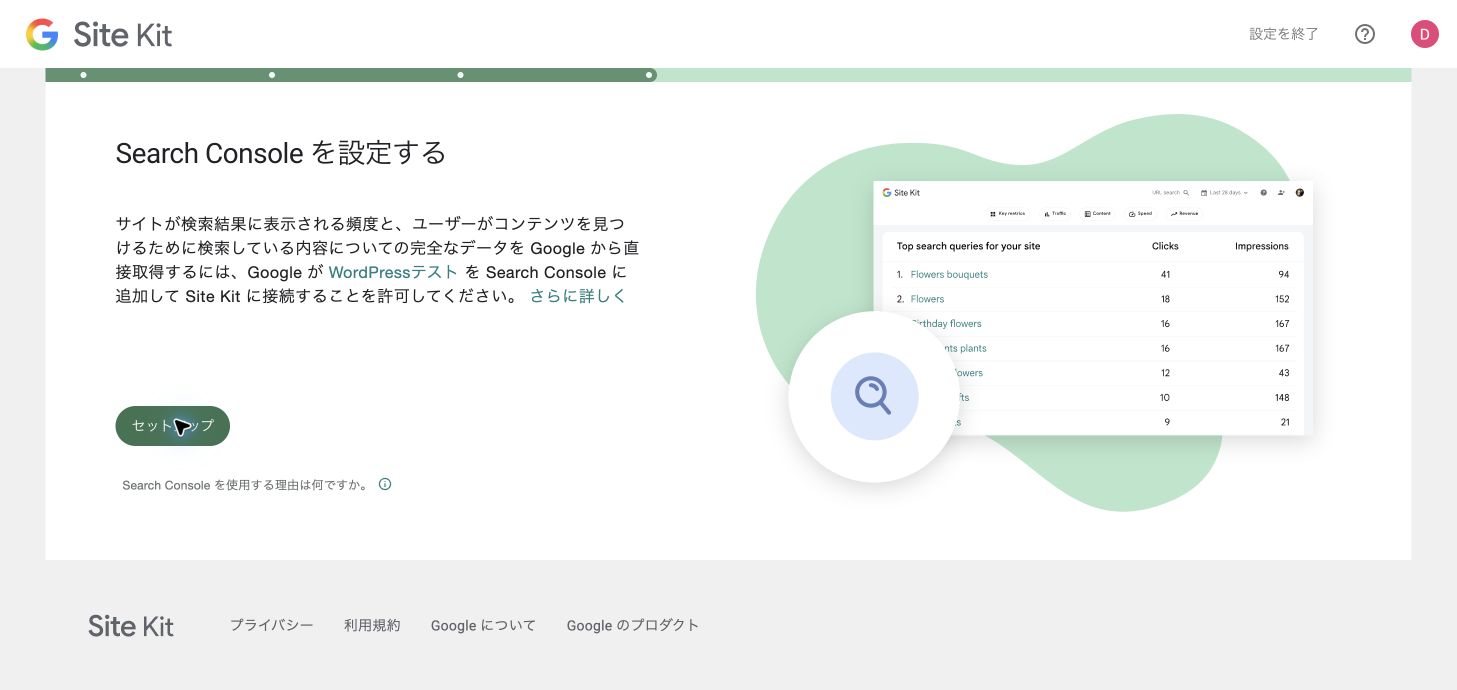Click 'Flowers bouquets' query in preview

pos(949,275)
